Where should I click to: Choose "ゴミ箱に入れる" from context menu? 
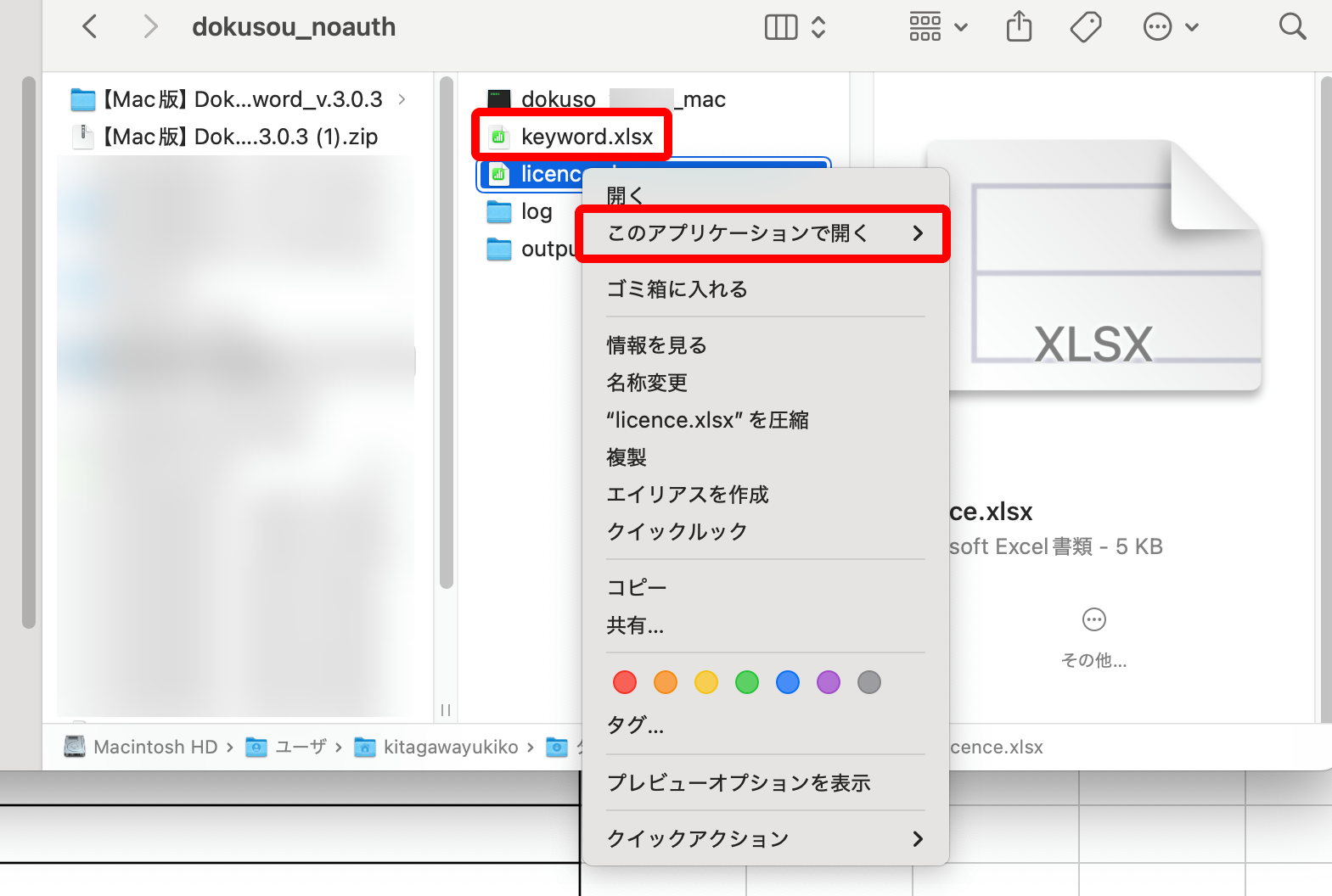677,289
